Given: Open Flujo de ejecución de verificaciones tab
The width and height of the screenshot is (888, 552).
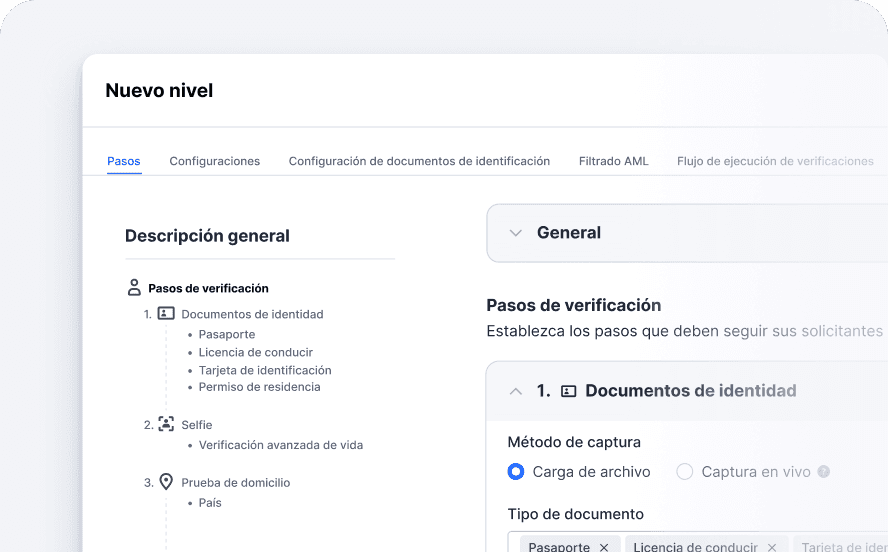Looking at the screenshot, I should (x=775, y=161).
